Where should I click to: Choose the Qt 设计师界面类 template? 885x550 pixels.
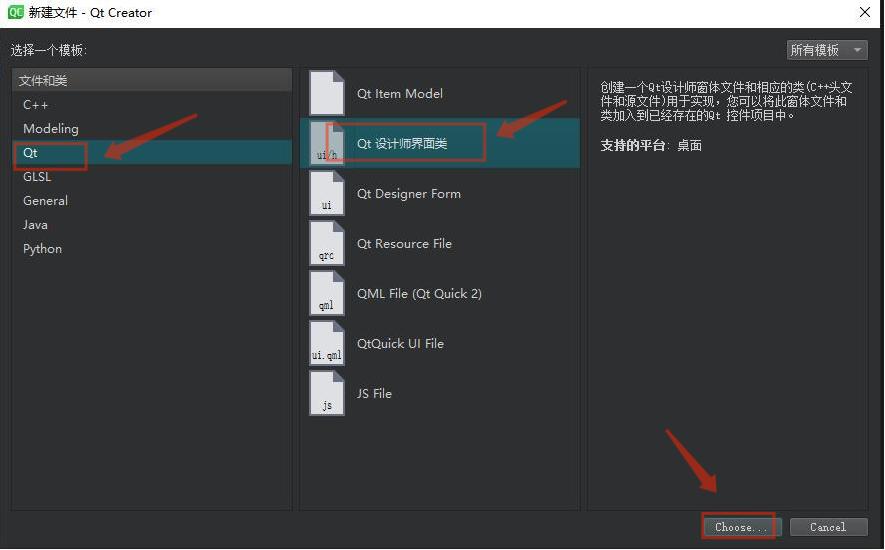point(440,143)
